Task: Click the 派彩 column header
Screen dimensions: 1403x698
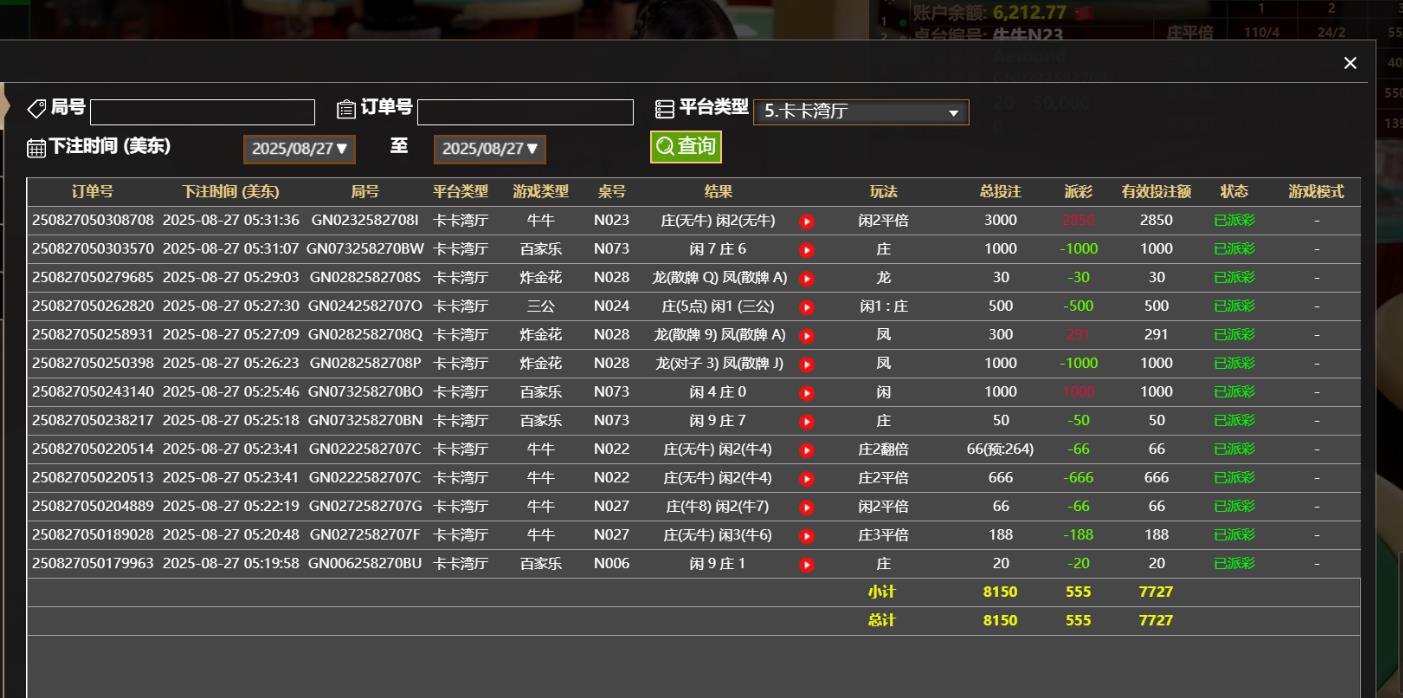Action: tap(1078, 192)
